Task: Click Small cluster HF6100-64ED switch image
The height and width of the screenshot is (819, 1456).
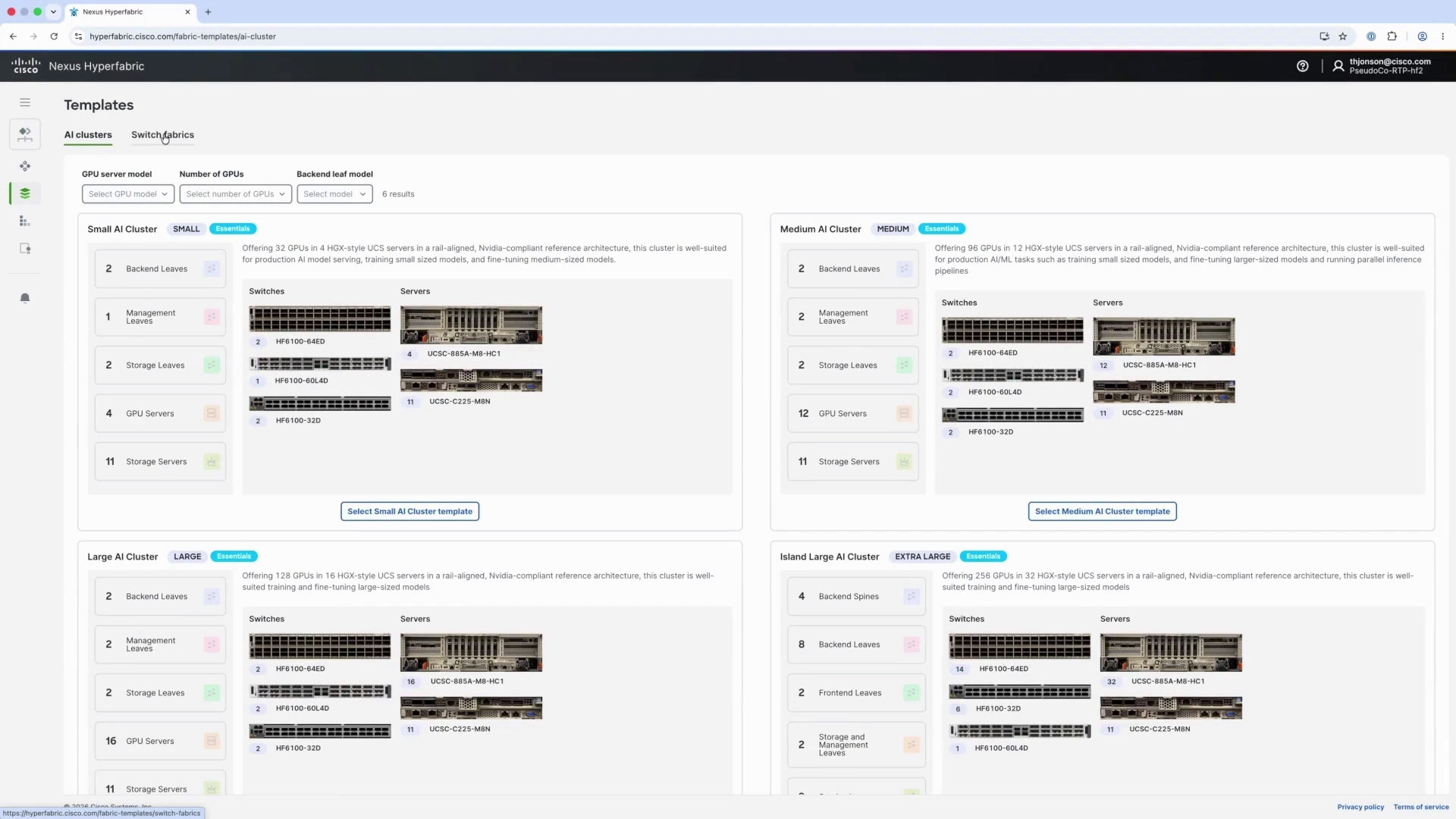Action: click(320, 318)
